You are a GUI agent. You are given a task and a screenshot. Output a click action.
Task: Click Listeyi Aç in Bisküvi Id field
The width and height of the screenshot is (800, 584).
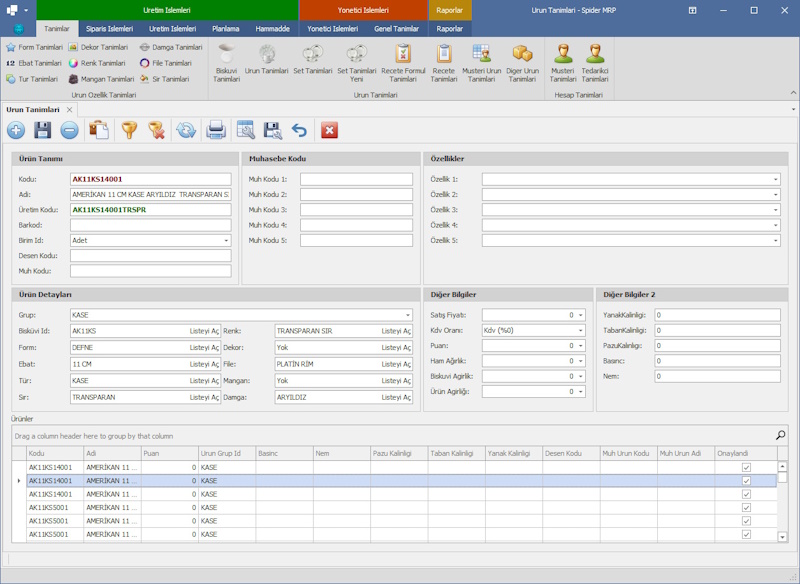pyautogui.click(x=204, y=331)
